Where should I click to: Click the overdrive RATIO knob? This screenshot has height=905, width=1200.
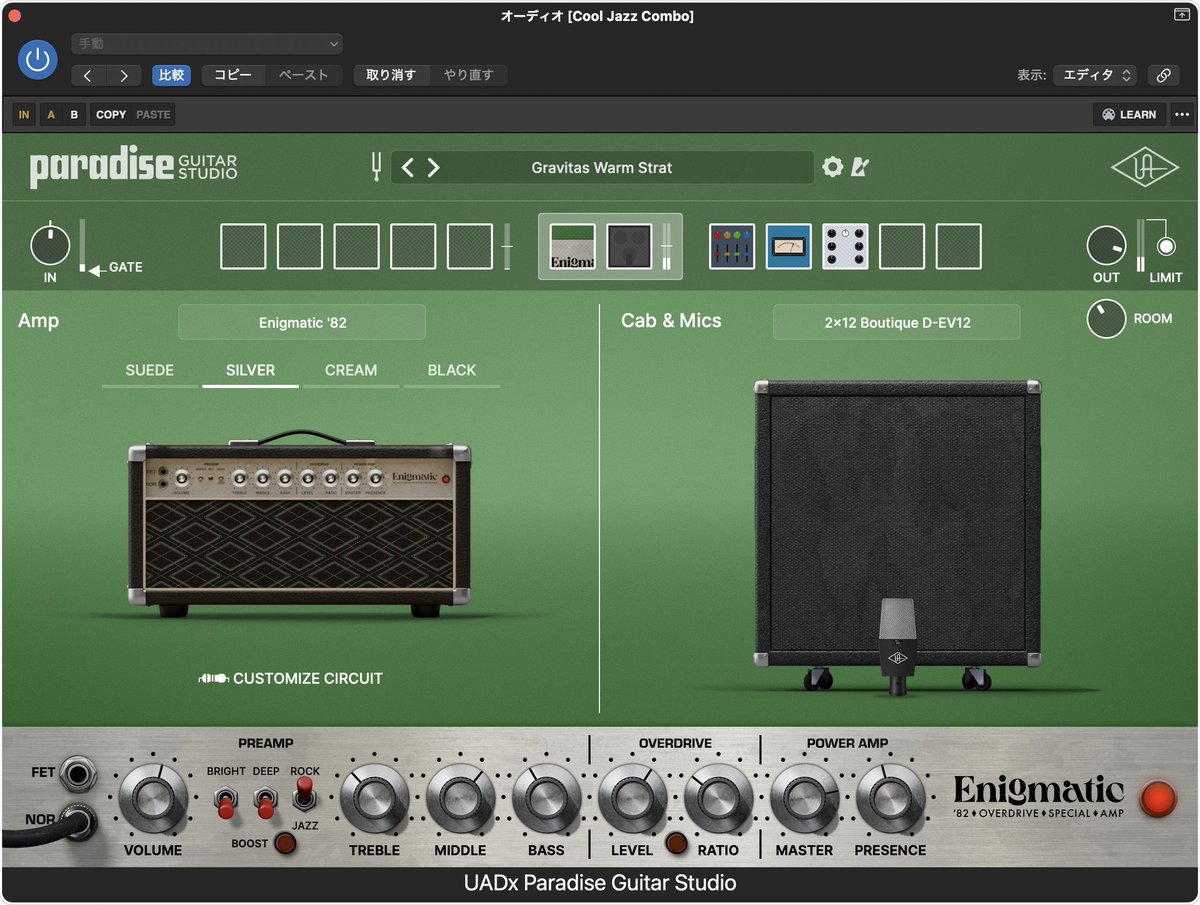coord(719,800)
